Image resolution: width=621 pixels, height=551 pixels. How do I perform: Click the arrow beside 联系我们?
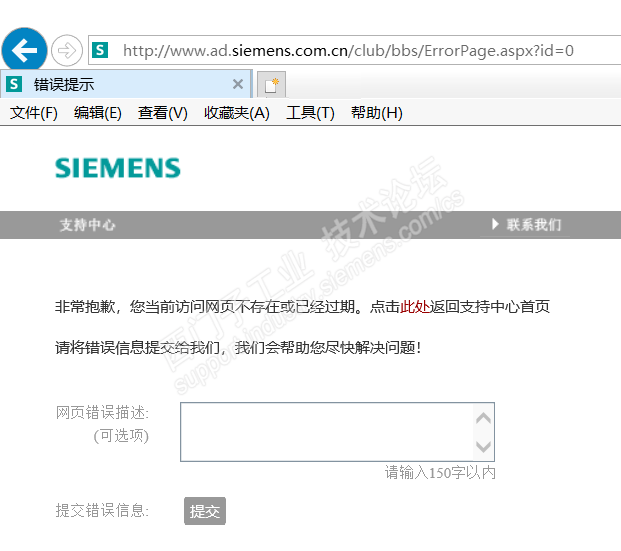click(x=495, y=225)
